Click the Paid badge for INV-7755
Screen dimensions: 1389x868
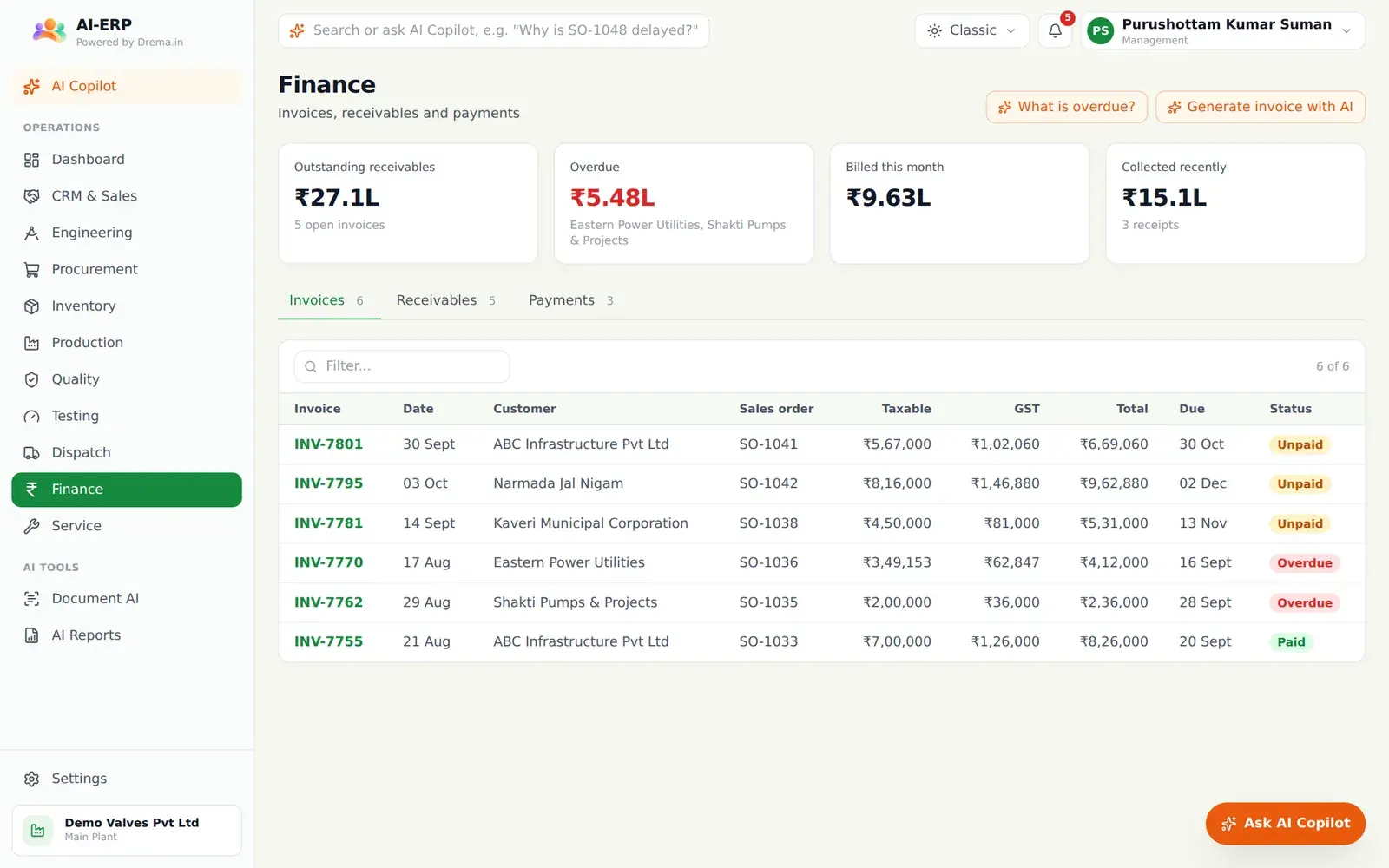1291,642
